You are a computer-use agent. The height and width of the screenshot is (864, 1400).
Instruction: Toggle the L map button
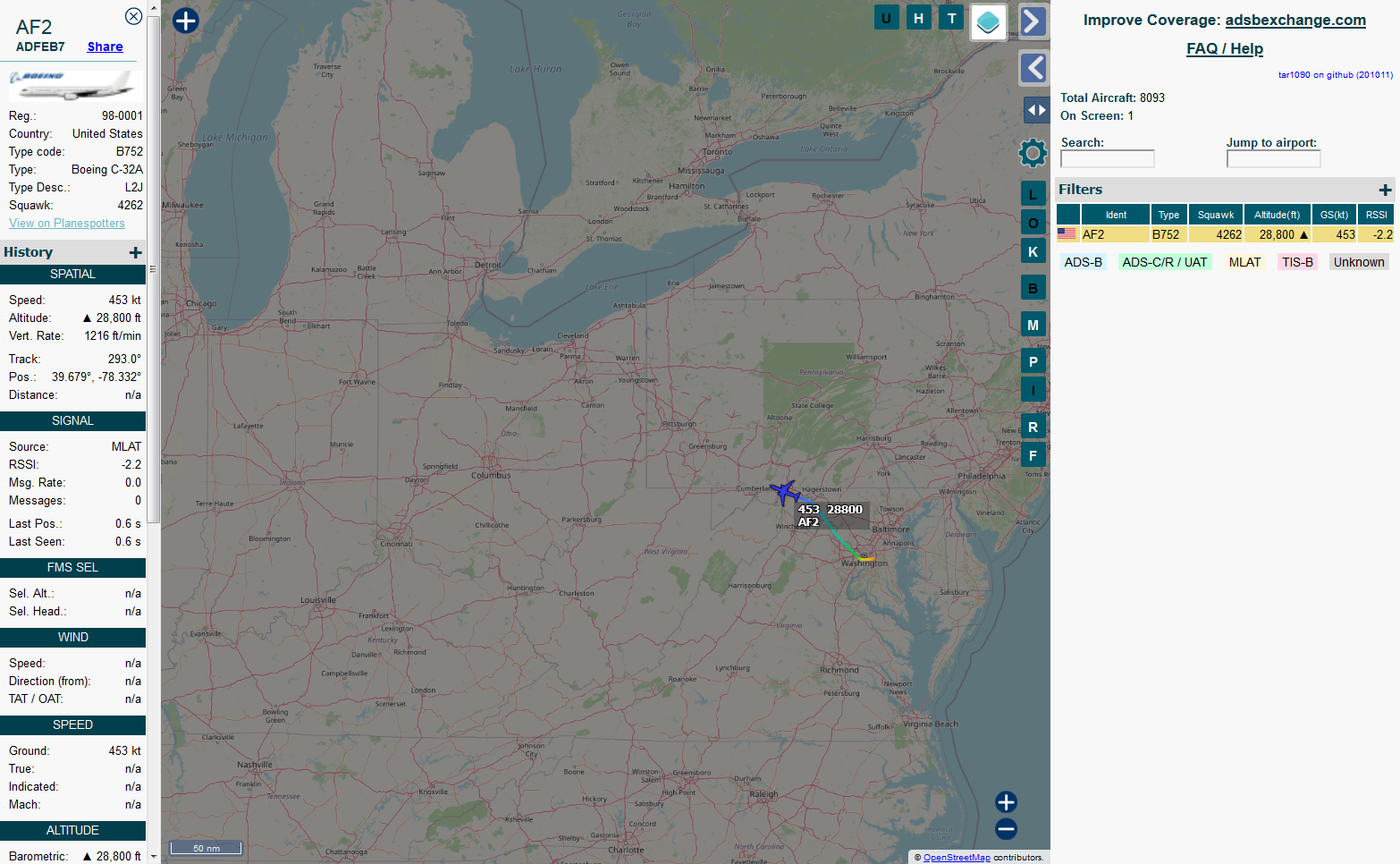click(1033, 193)
